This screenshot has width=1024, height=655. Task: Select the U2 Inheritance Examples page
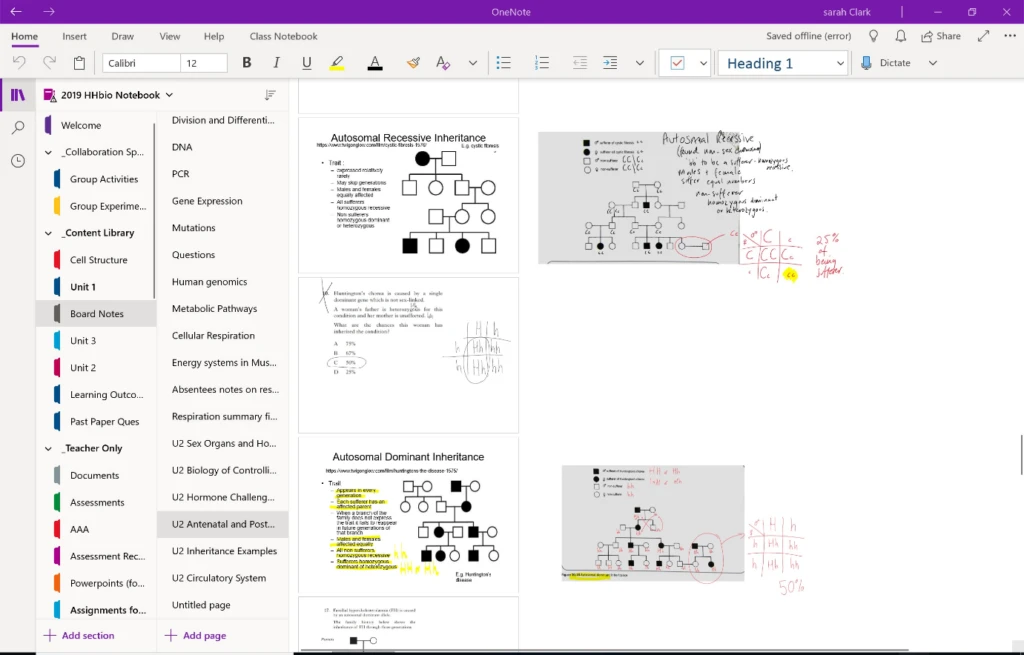point(224,551)
